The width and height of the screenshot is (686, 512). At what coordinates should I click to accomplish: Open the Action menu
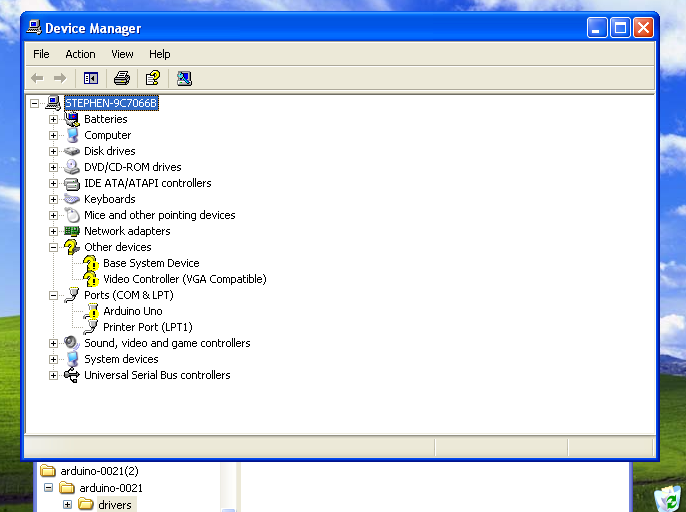(x=80, y=54)
